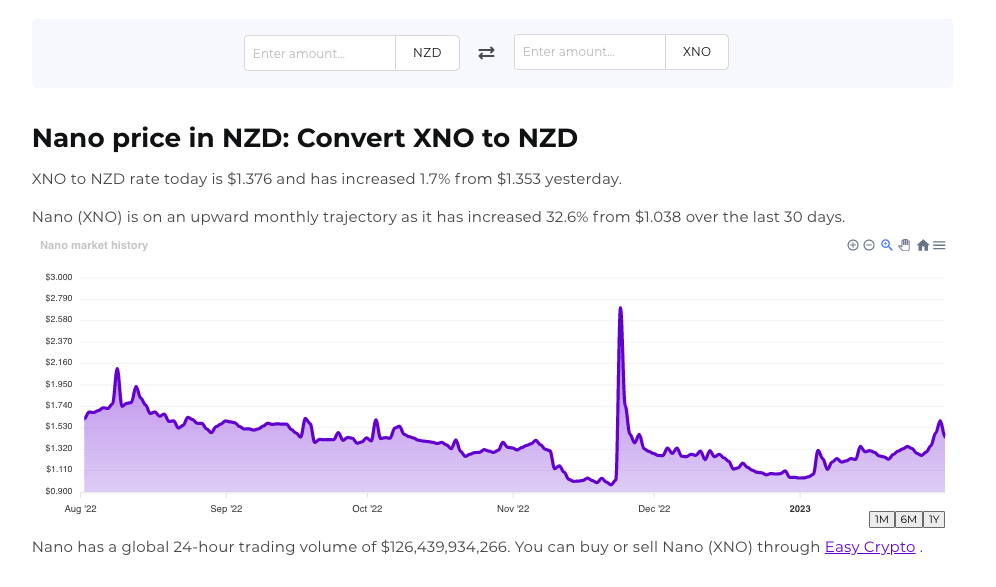This screenshot has width=996, height=587.
Task: Select the zoom out tool on the chart
Action: tap(868, 245)
